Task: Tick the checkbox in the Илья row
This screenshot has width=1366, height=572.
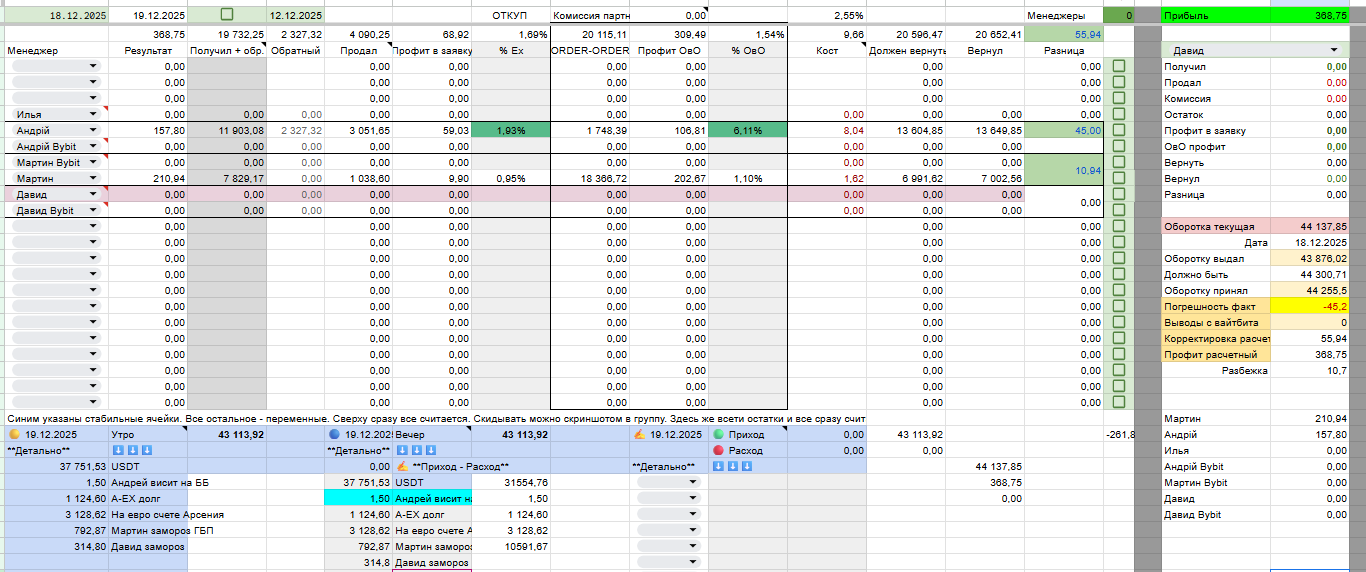Action: (x=1119, y=114)
